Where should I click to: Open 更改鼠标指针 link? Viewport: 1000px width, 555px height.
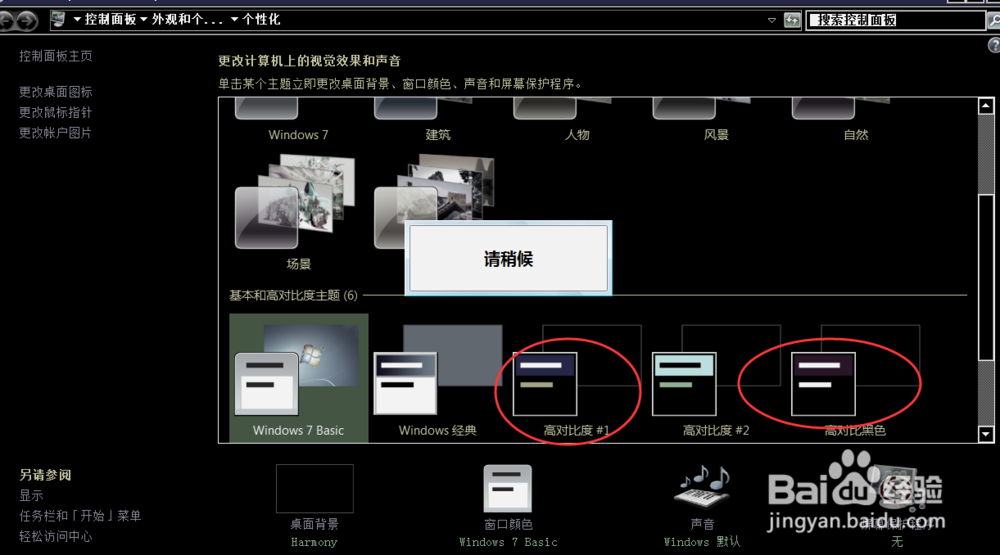[55, 112]
